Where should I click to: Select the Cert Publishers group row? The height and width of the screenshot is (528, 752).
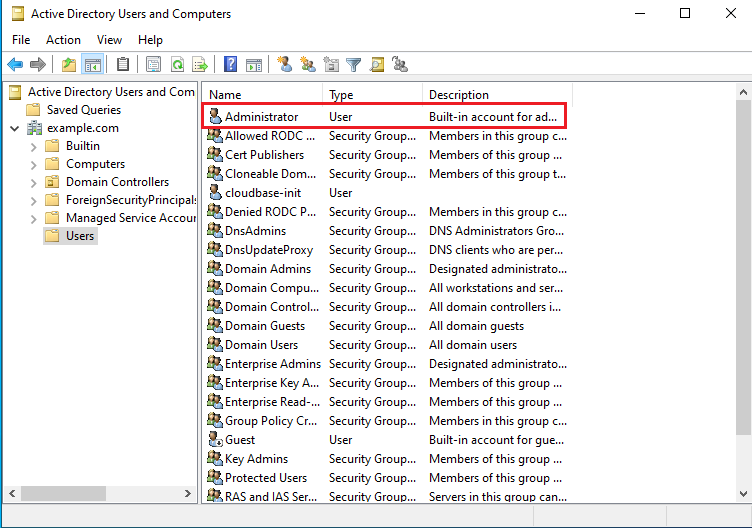(387, 154)
